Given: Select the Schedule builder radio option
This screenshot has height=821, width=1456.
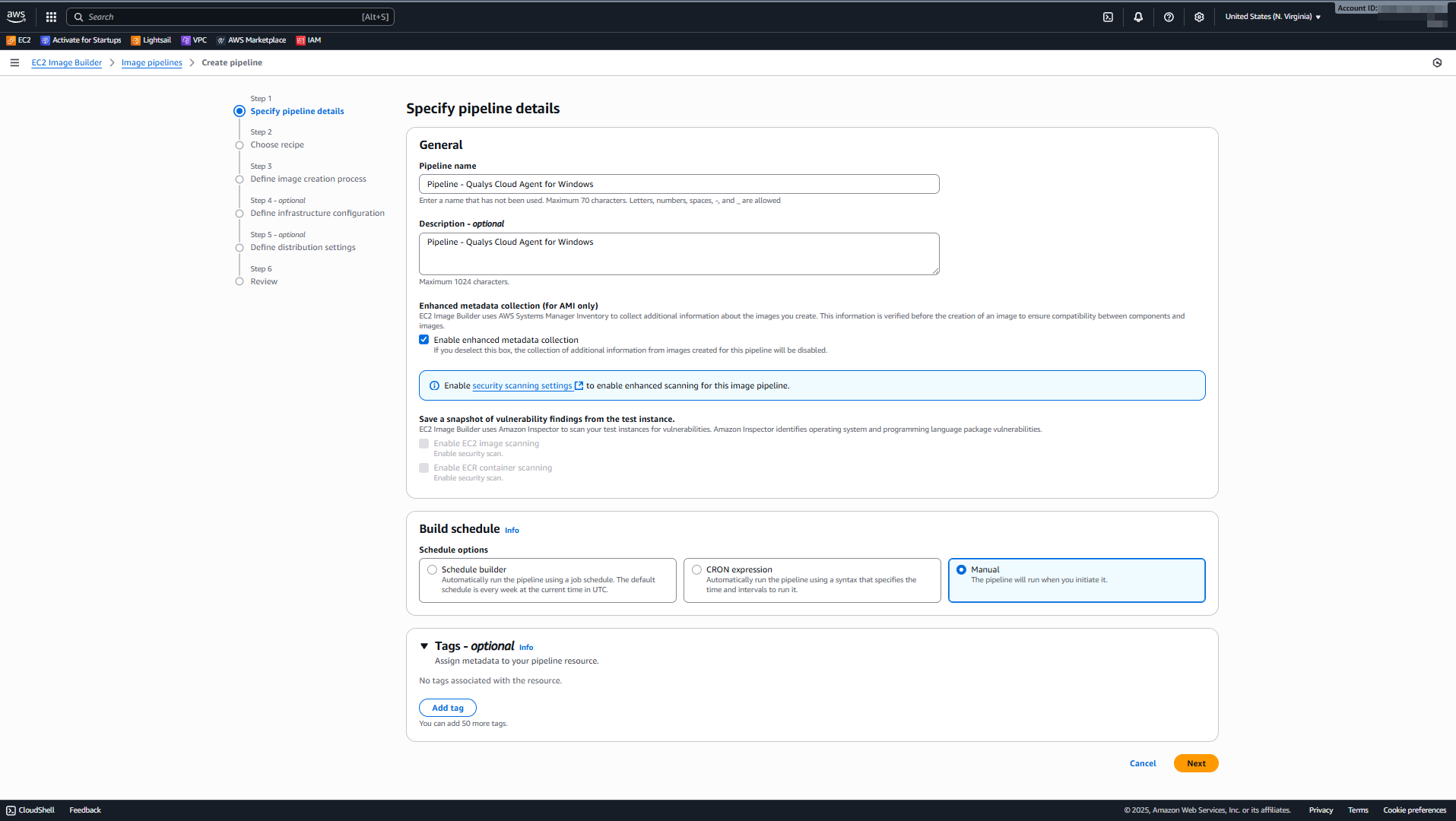Looking at the screenshot, I should [432, 569].
